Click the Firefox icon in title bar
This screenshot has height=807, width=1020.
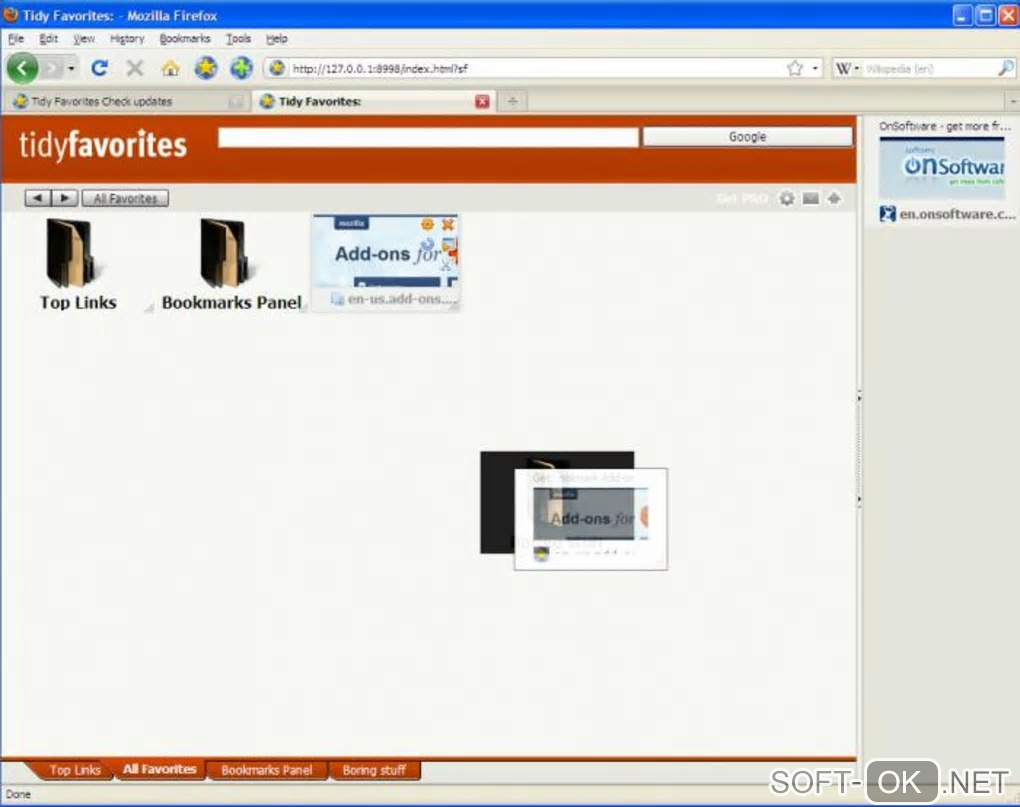[x=10, y=14]
